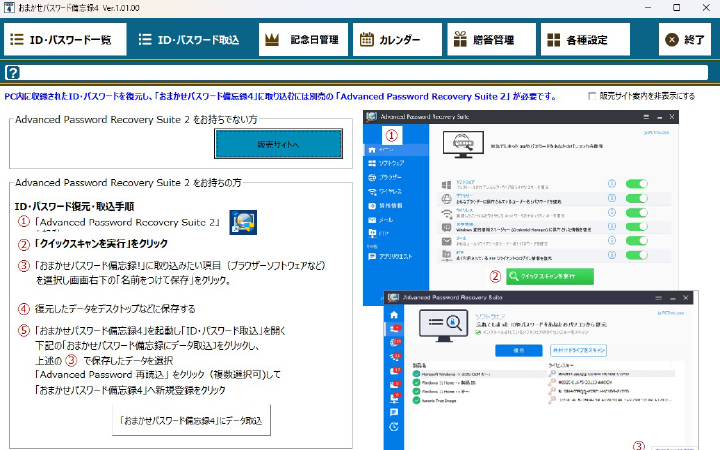Select 資格情報 in Recovery Suite home illustration sidebar
Image resolution: width=720 pixels, height=450 pixels.
pos(396,206)
